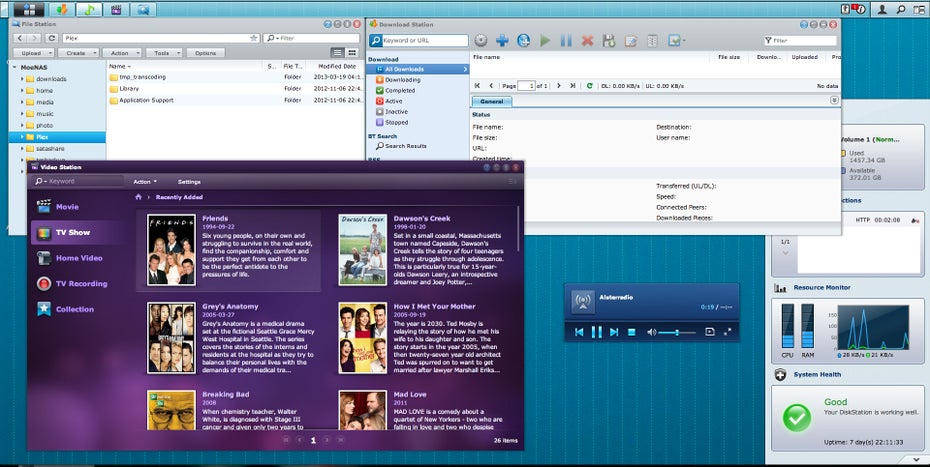Pause Alsterradio playback

(x=597, y=332)
